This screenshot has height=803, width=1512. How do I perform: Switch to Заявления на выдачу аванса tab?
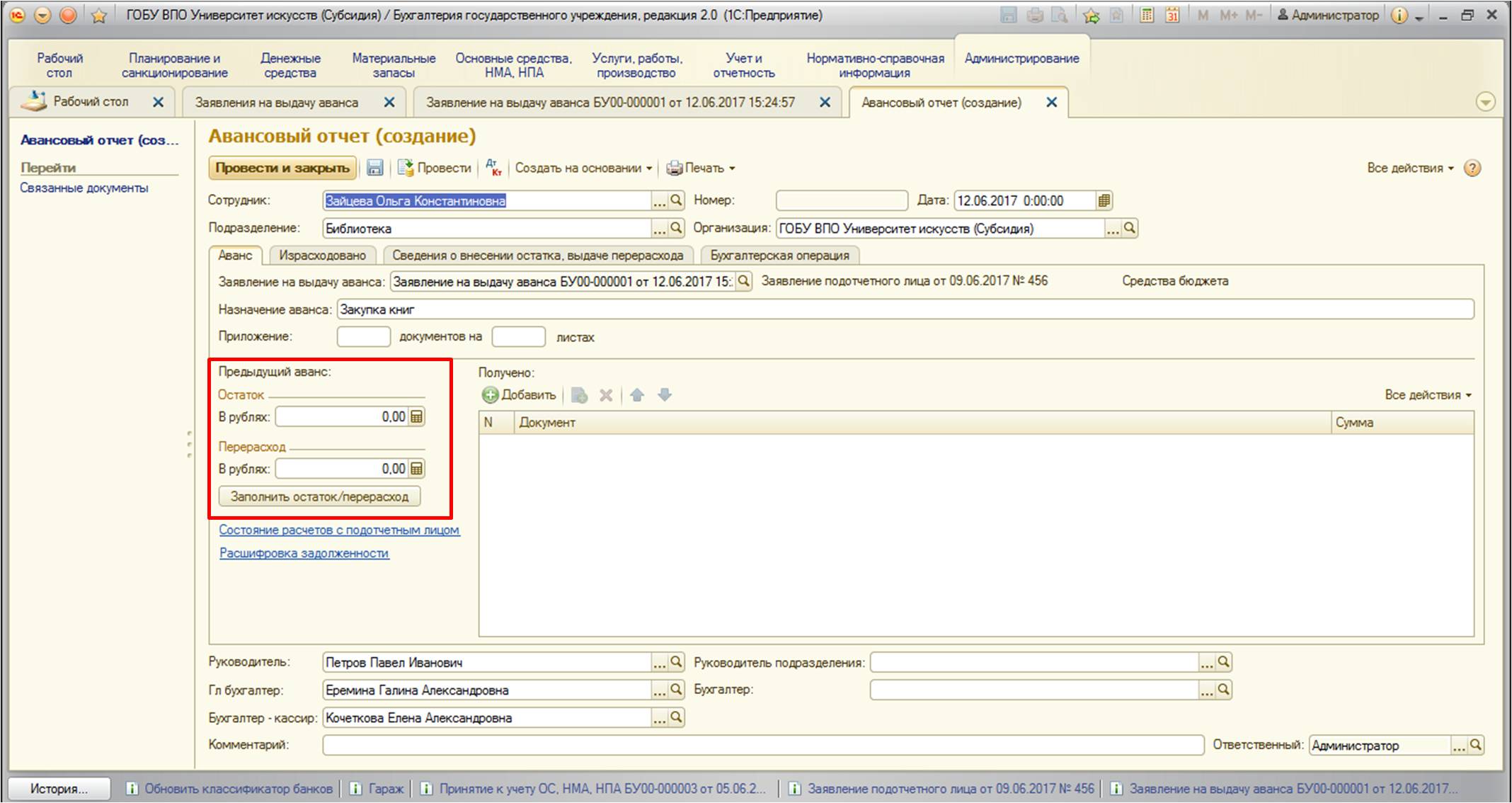(x=277, y=103)
